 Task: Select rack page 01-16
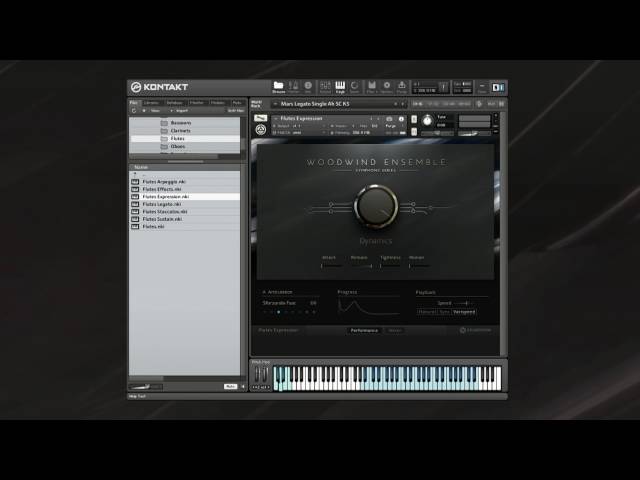click(417, 104)
